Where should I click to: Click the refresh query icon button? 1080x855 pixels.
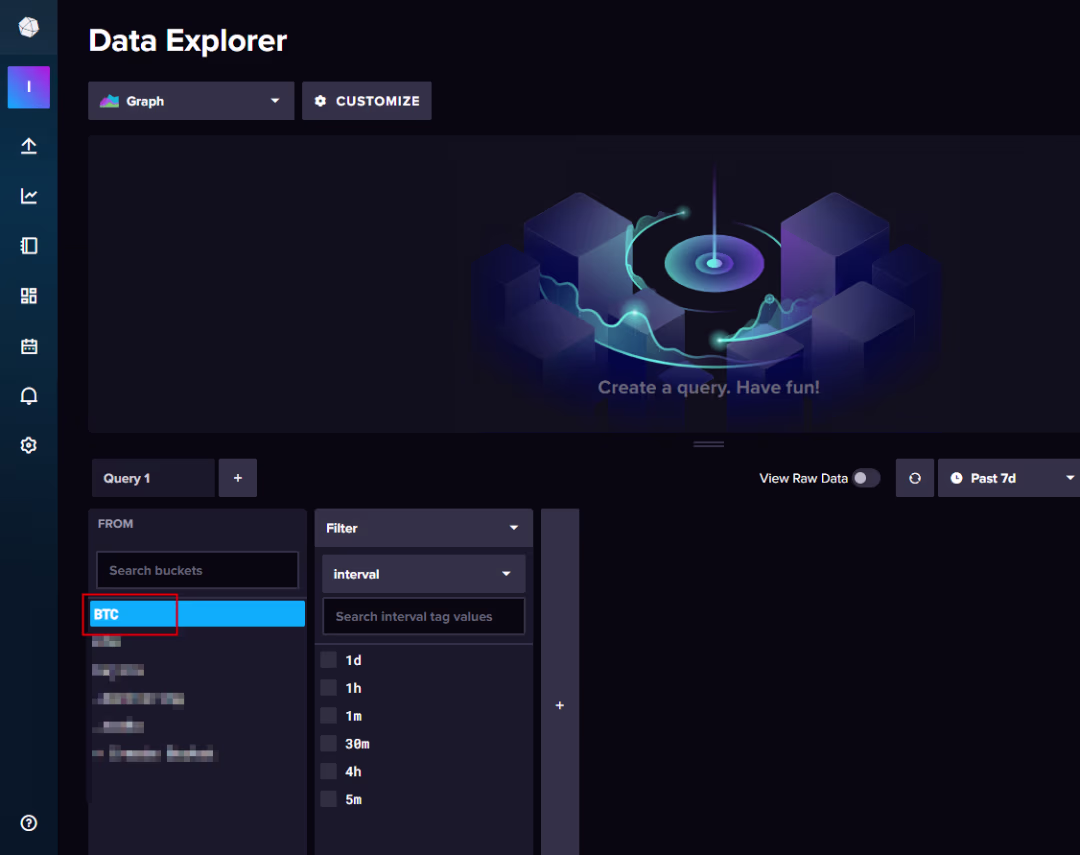(x=915, y=478)
